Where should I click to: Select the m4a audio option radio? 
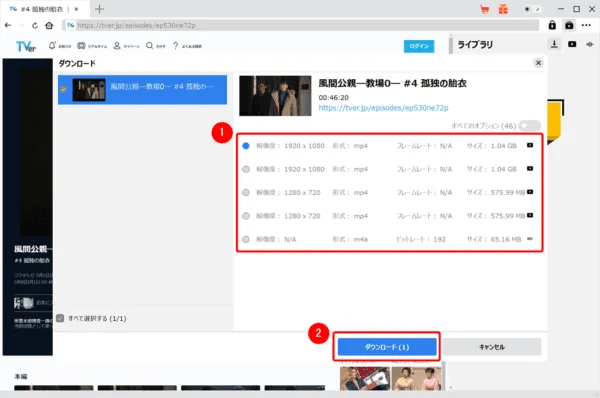pos(246,239)
